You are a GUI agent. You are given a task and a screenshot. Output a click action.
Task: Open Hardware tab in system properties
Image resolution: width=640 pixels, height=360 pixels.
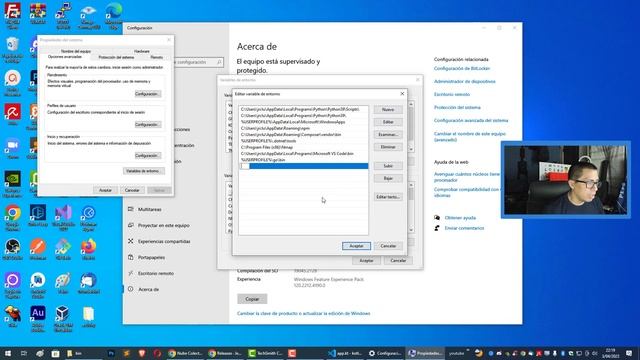coord(142,51)
